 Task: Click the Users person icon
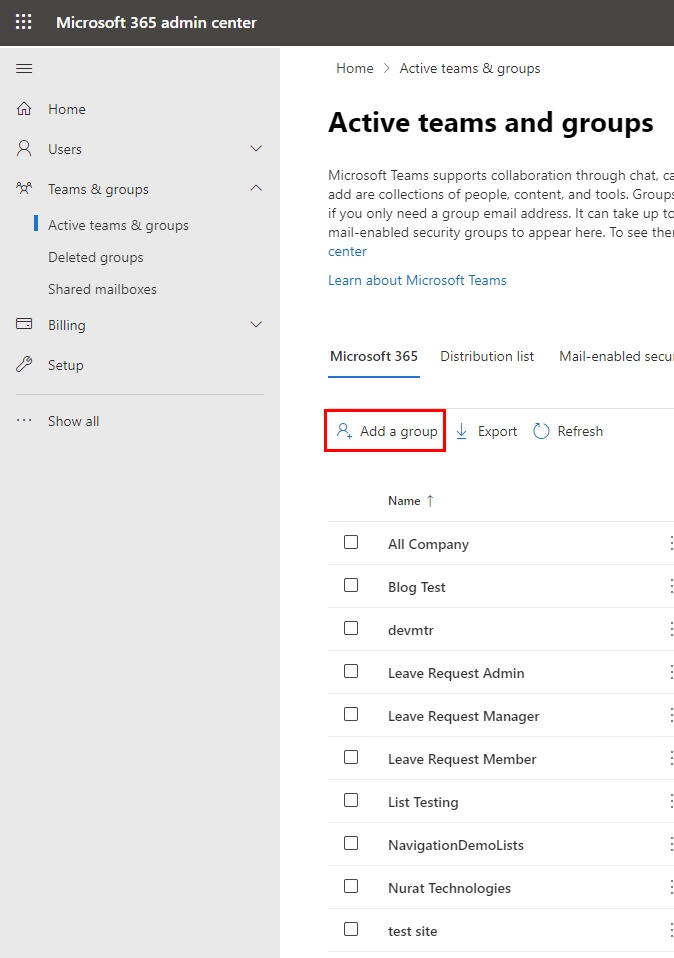coord(24,148)
